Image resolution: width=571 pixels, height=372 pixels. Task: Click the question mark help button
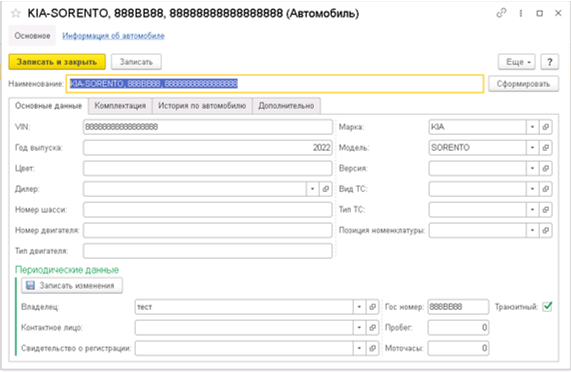tap(550, 62)
